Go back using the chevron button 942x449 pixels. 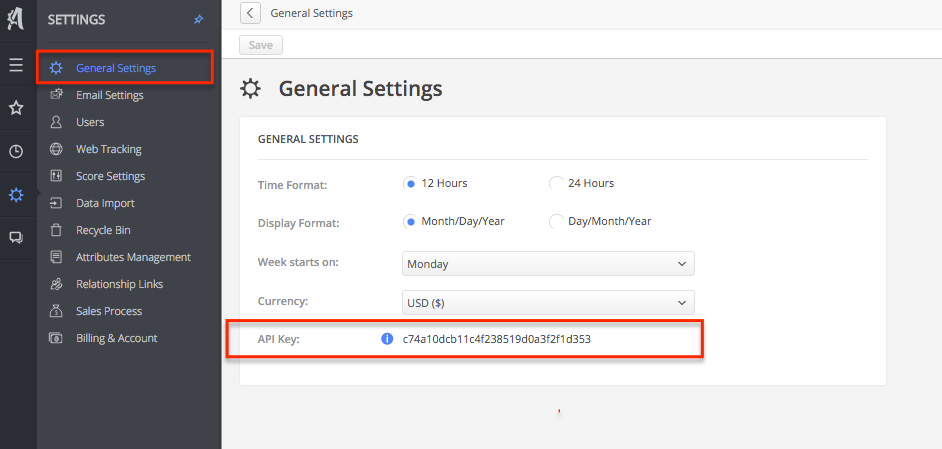250,13
